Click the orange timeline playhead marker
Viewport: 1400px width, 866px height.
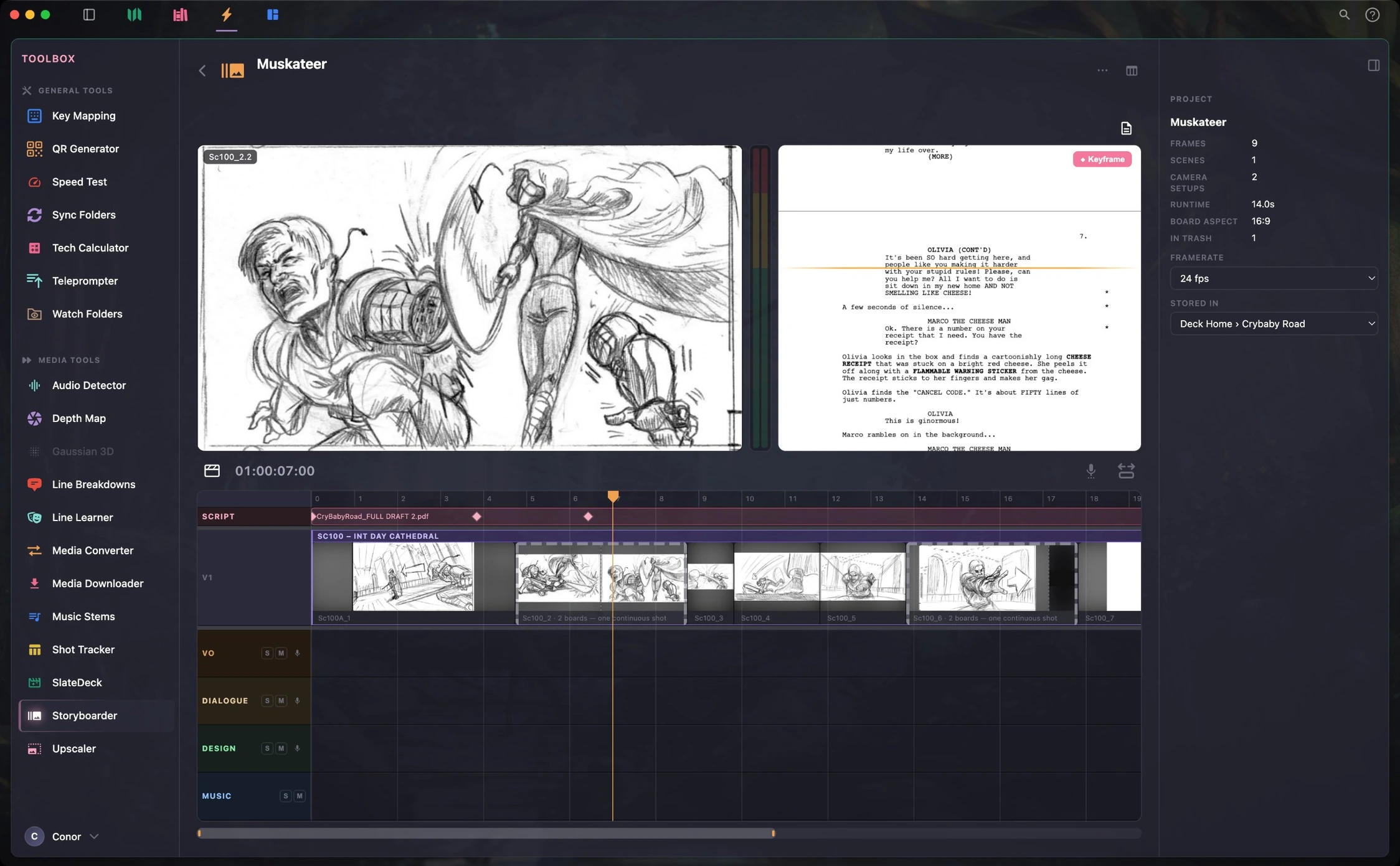tap(613, 496)
